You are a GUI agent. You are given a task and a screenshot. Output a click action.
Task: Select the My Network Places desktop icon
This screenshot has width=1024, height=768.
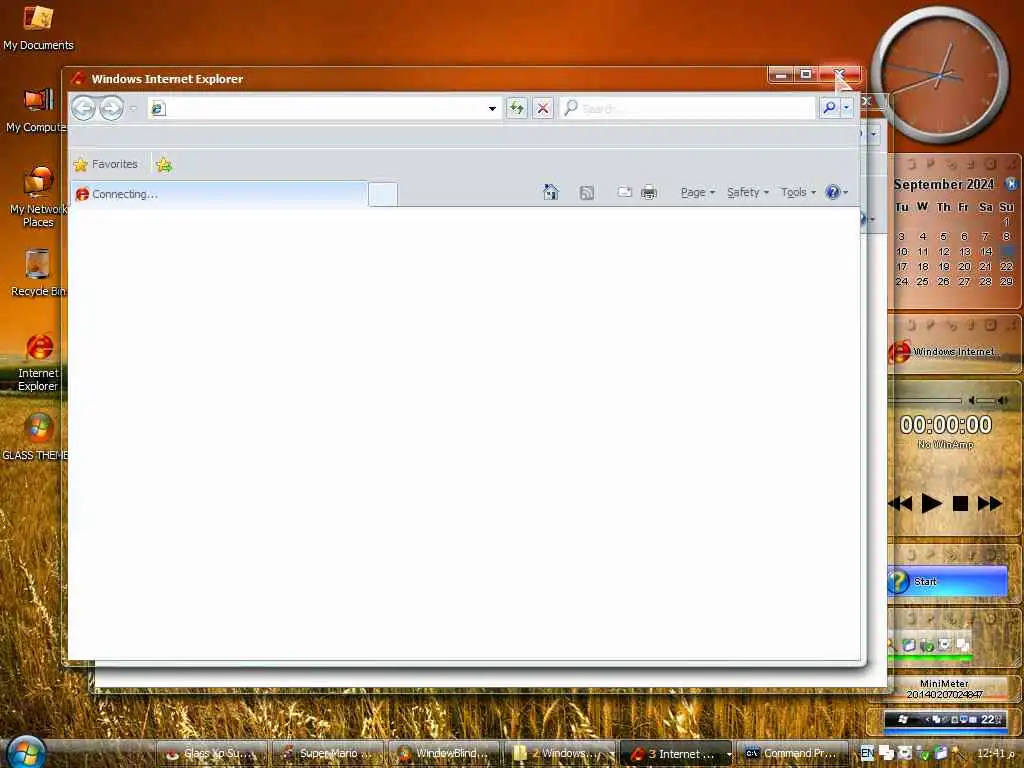tap(38, 197)
